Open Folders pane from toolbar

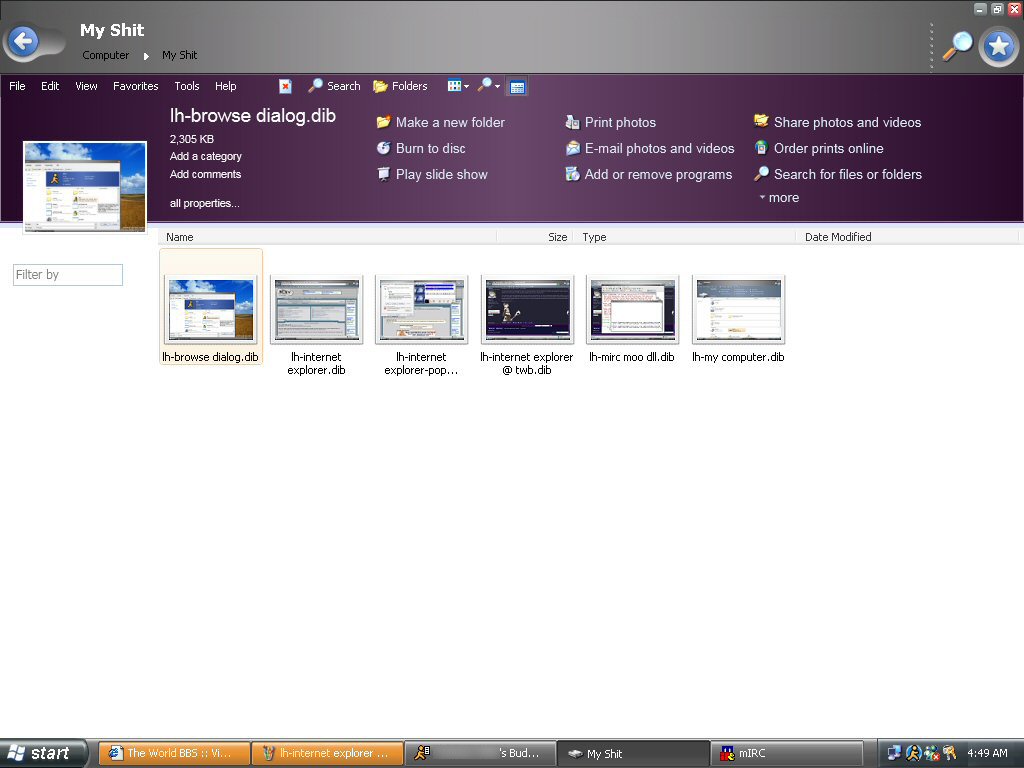[400, 86]
